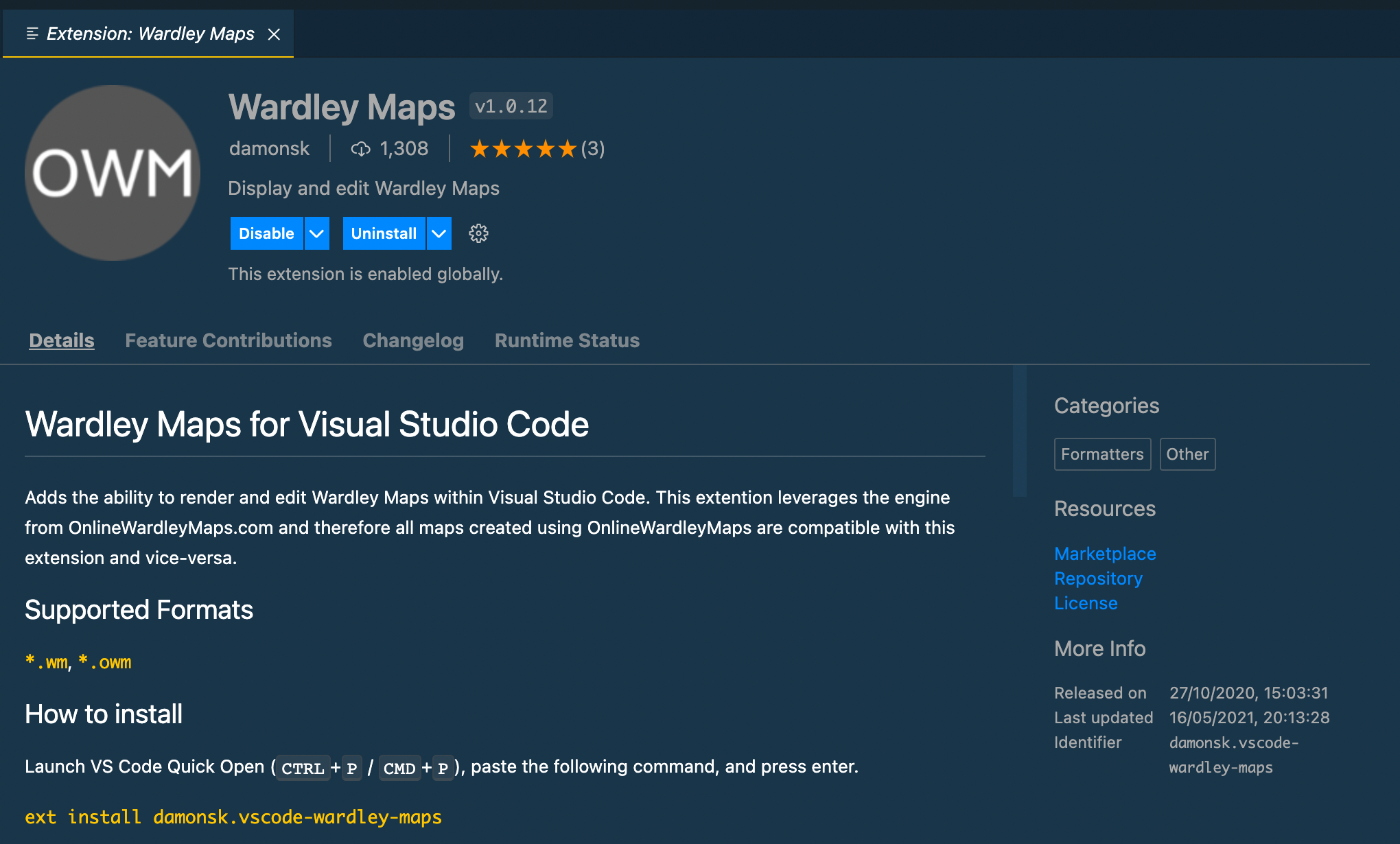Switch to the Feature Contributions tab

(228, 340)
